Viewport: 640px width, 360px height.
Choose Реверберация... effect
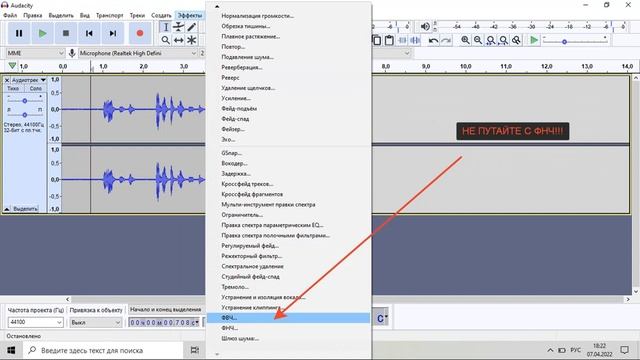pos(288,67)
